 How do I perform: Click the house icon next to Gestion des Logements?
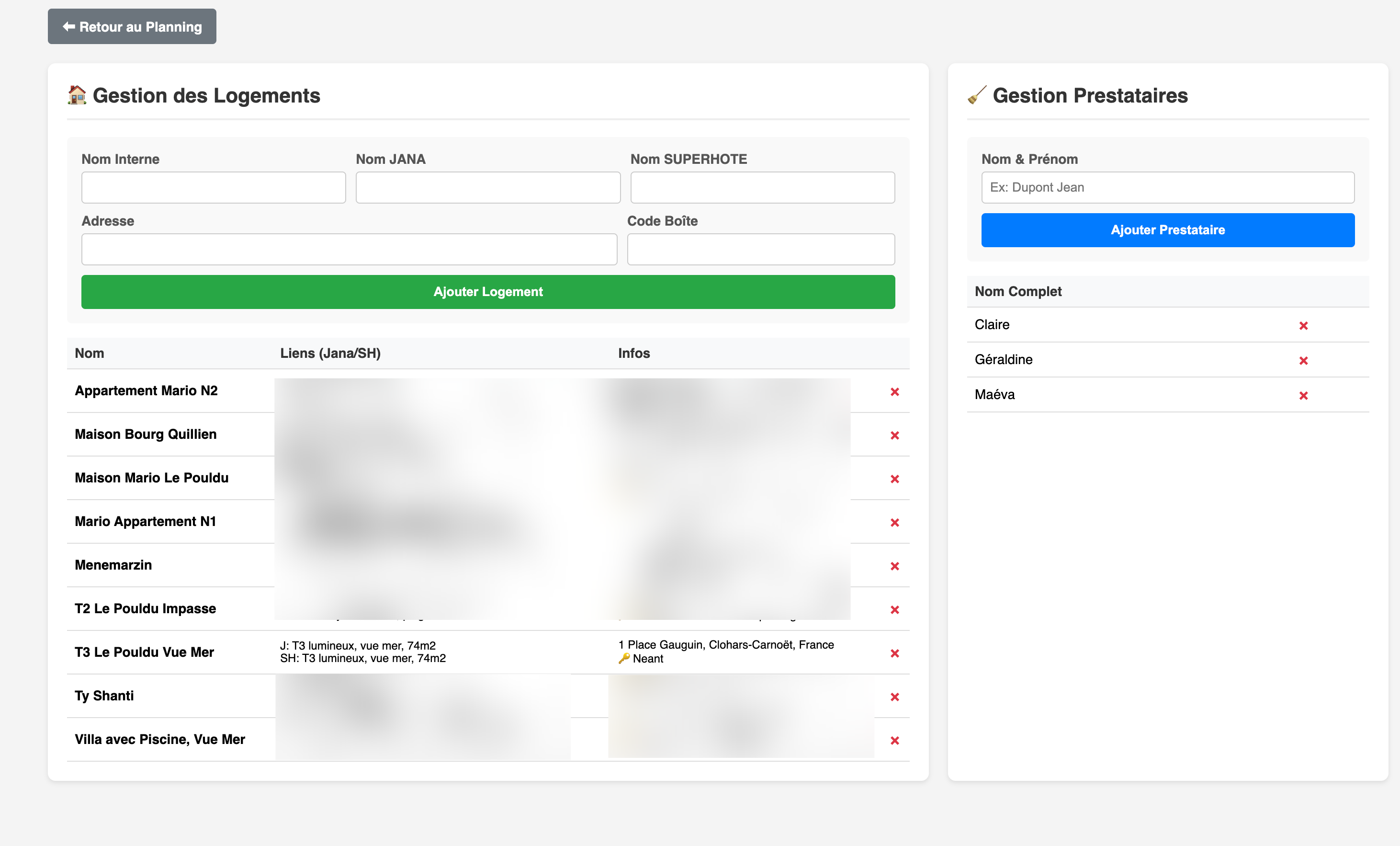pyautogui.click(x=77, y=95)
